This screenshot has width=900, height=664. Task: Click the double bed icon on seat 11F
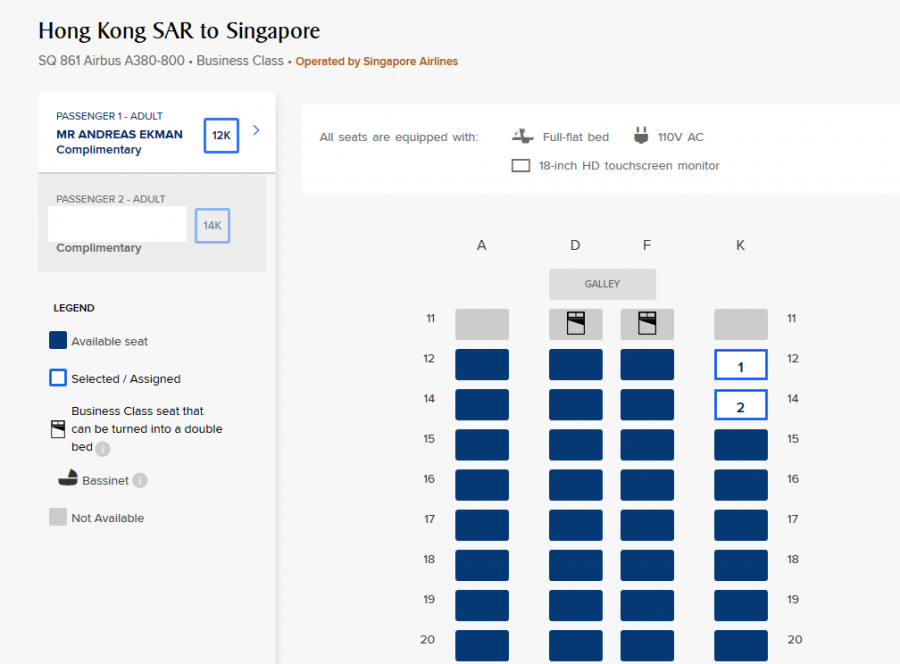tap(647, 323)
